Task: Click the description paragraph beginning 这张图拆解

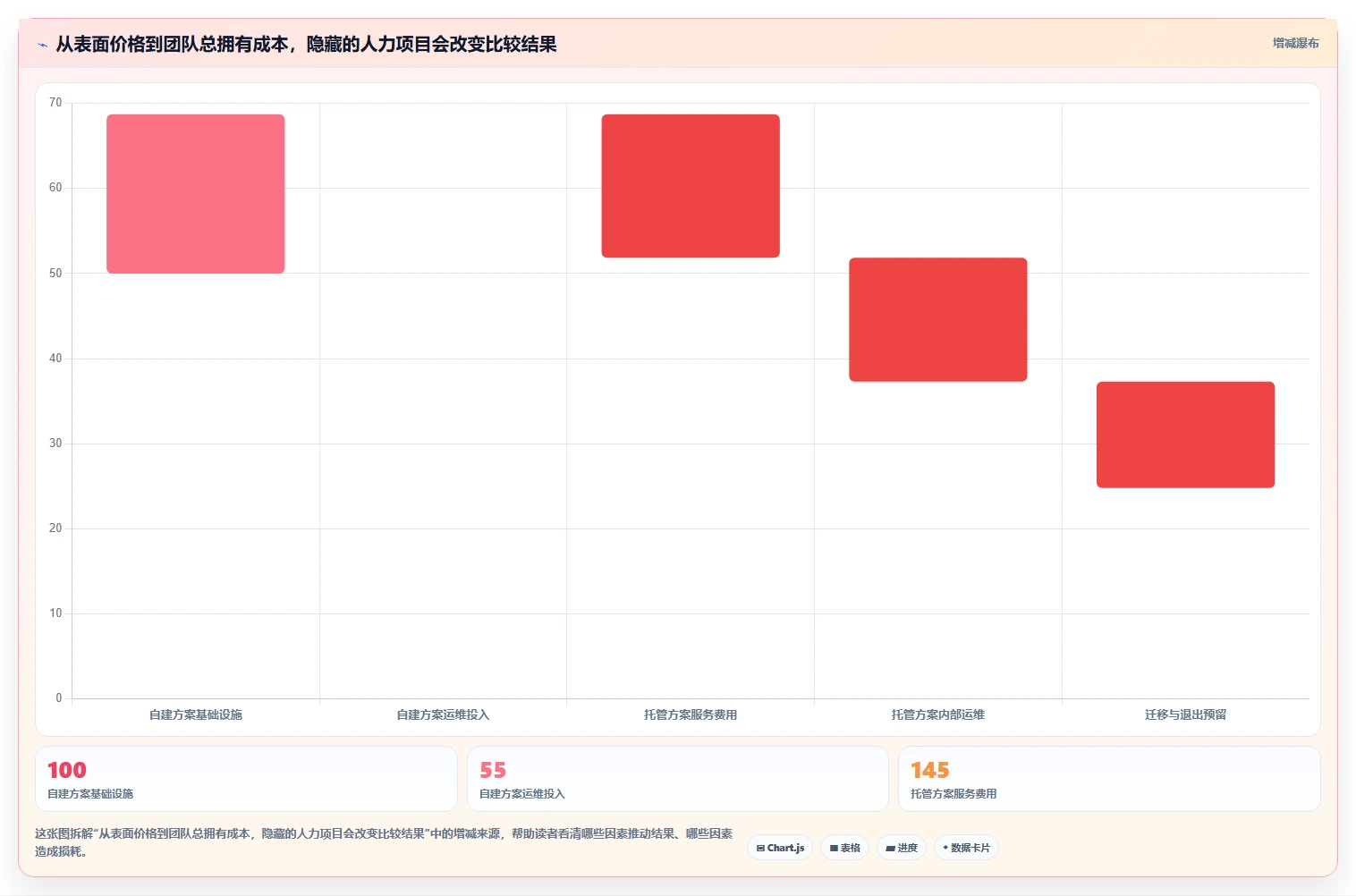Action: [384, 842]
